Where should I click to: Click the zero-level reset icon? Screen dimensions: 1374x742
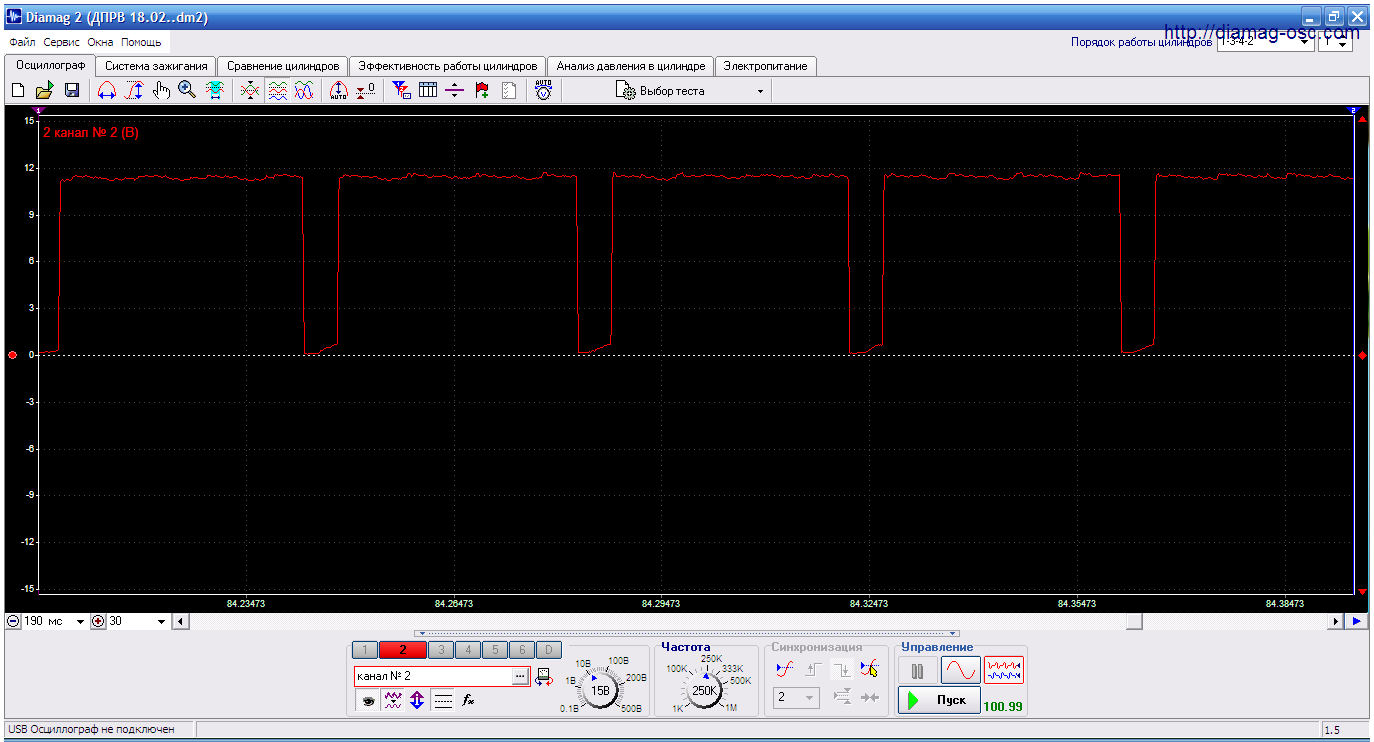366,91
